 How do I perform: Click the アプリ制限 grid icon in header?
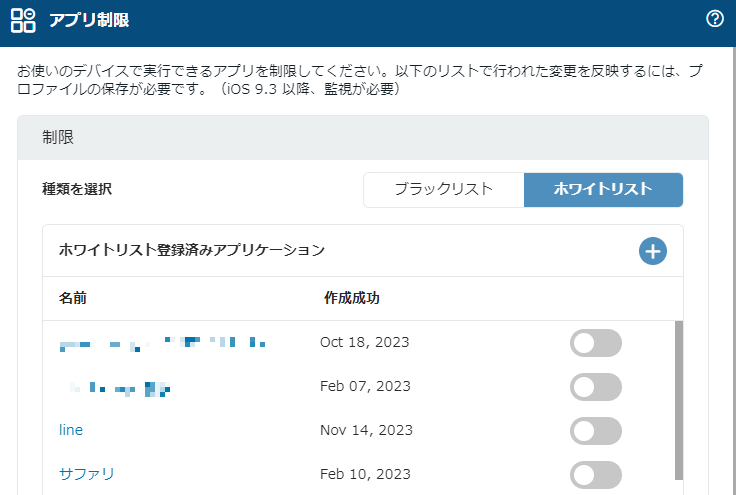23,20
